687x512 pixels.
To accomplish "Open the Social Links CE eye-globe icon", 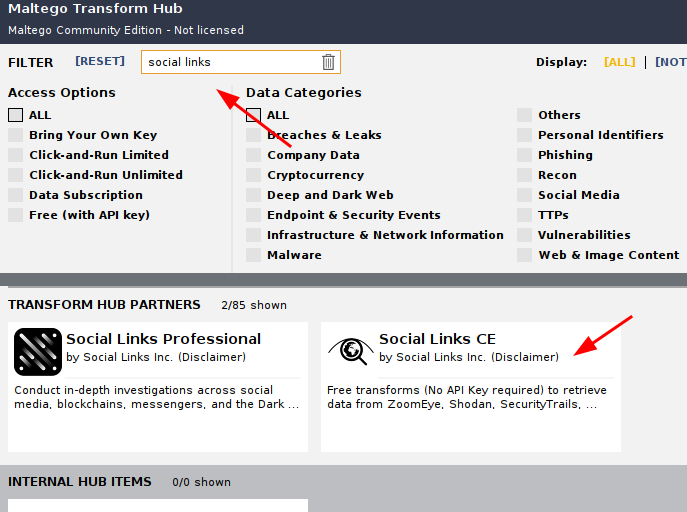I will point(351,351).
